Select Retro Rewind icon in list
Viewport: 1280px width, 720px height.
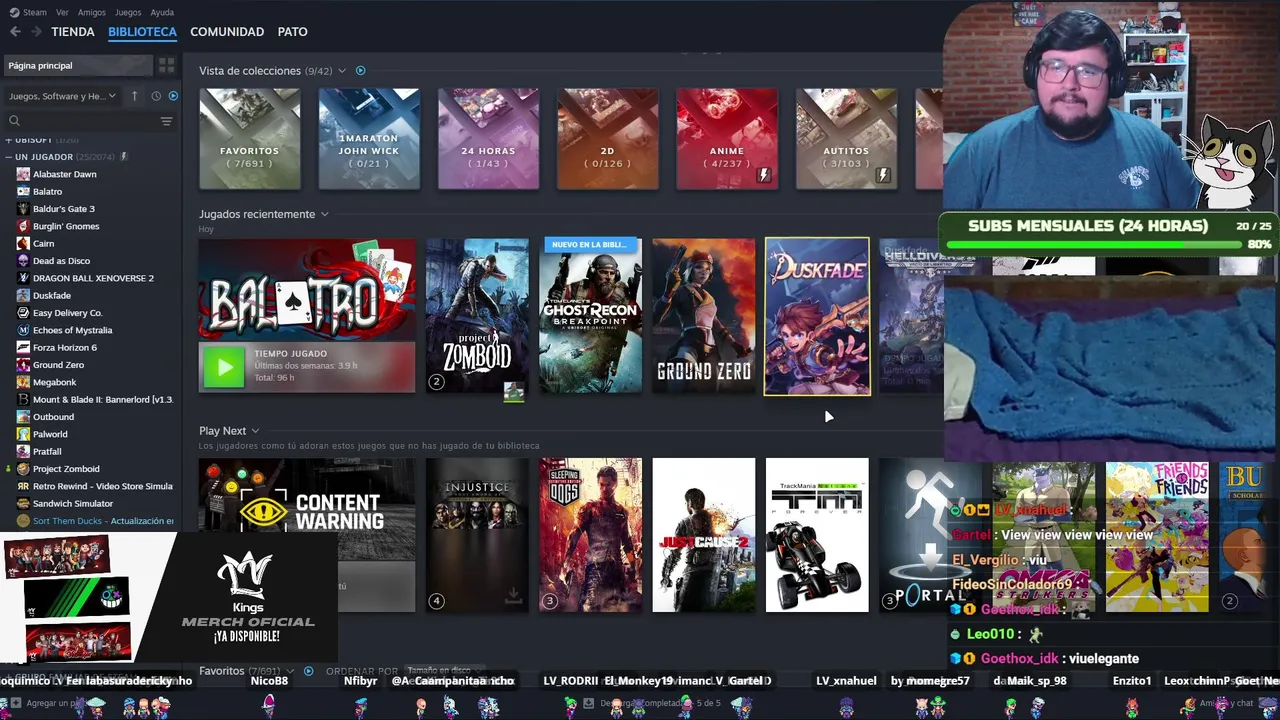click(x=23, y=486)
